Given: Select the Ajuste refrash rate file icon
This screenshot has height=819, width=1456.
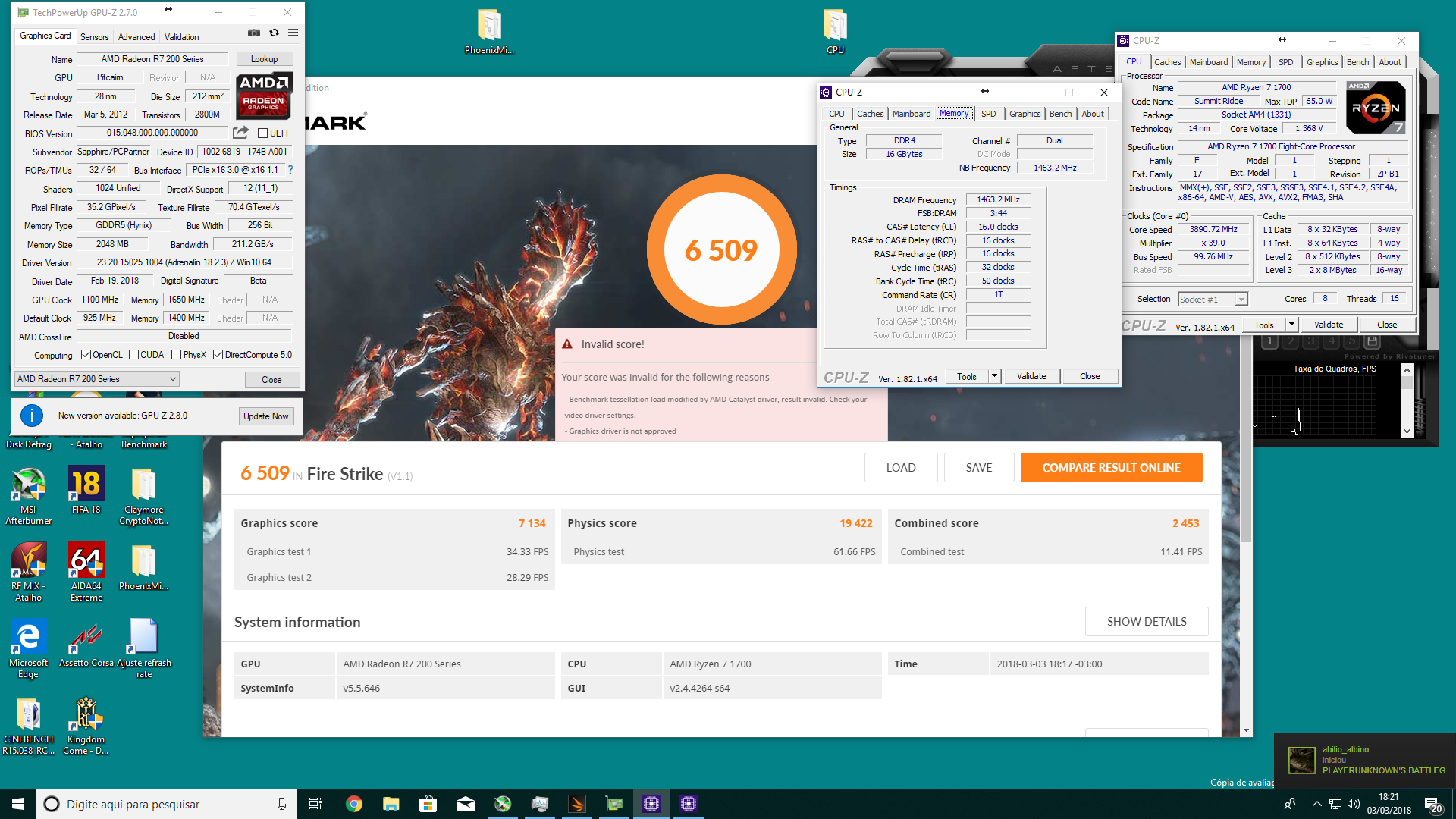Looking at the screenshot, I should tap(143, 649).
